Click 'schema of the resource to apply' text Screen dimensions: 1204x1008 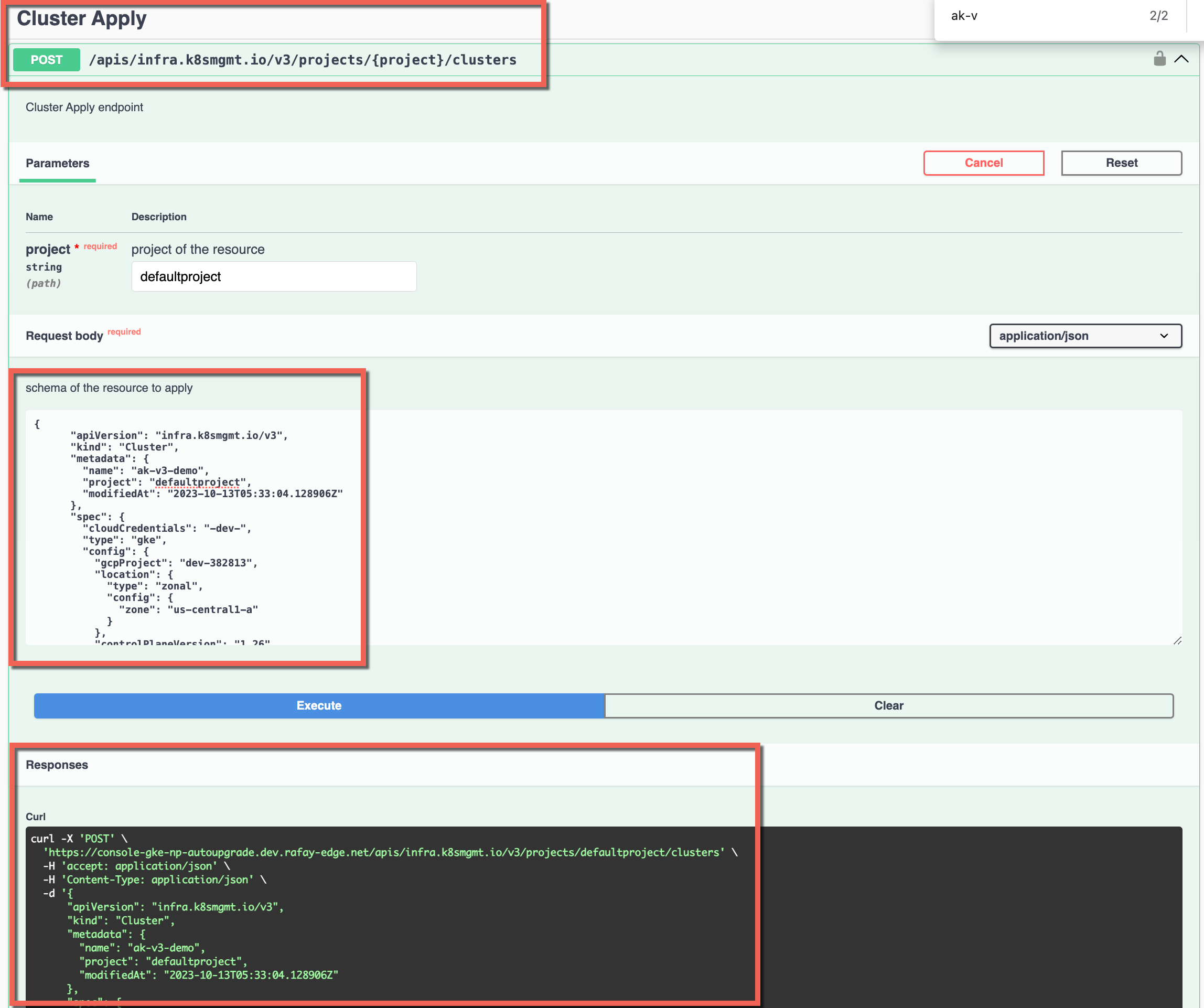pyautogui.click(x=109, y=388)
